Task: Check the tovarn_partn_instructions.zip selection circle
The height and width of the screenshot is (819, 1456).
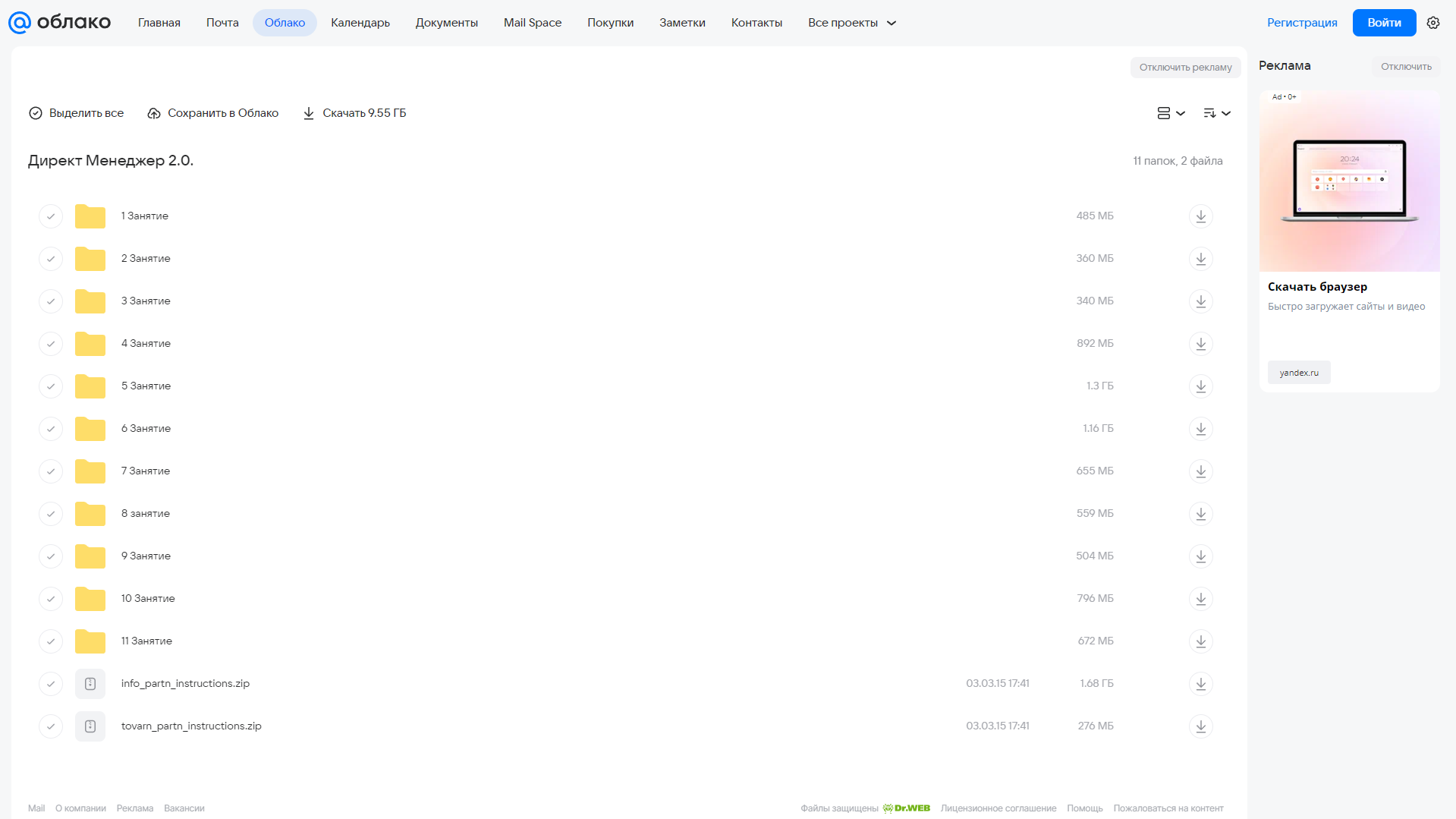Action: (51, 726)
